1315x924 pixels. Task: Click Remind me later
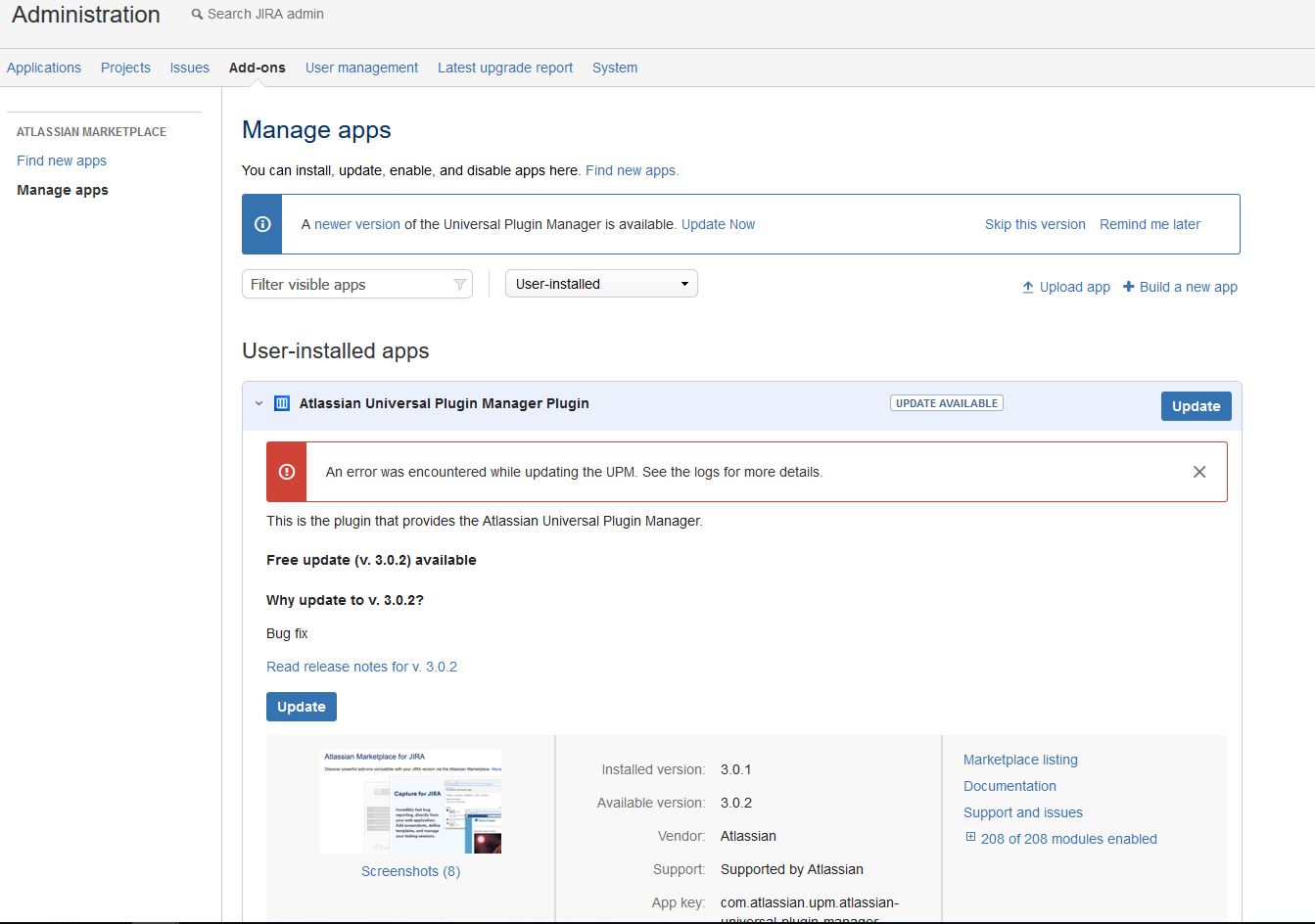1150,224
